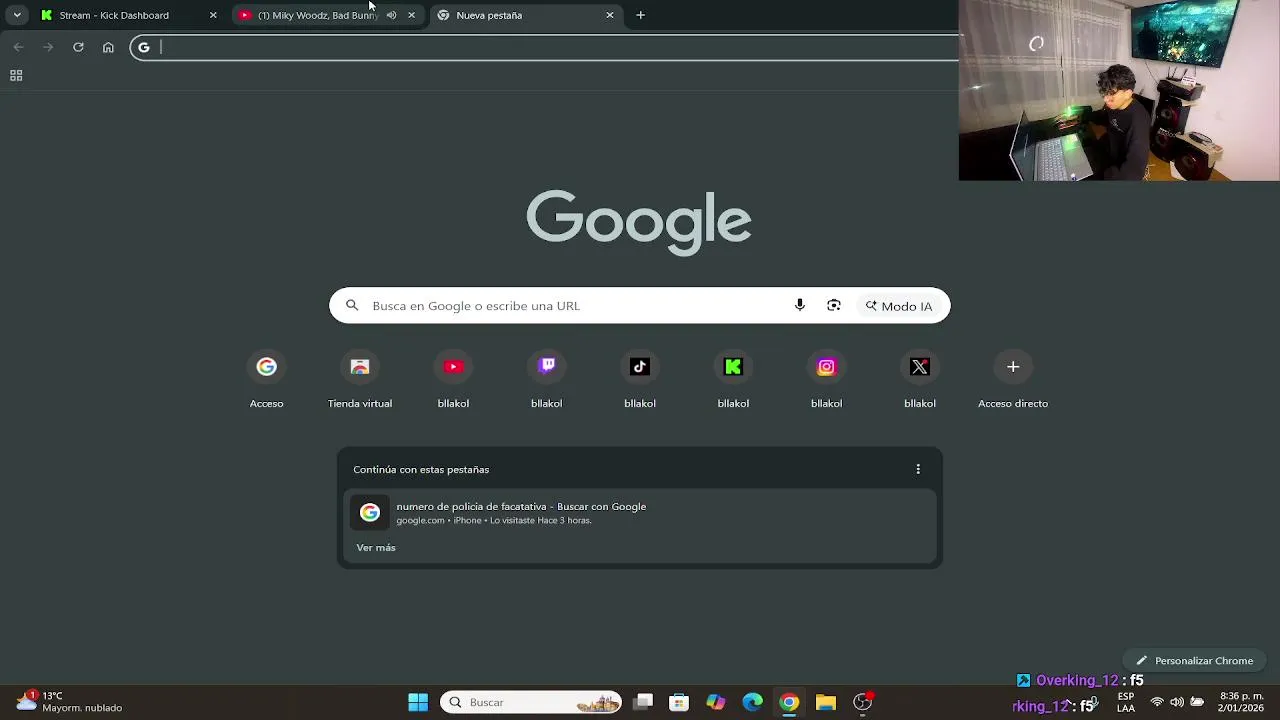The width and height of the screenshot is (1280, 720).
Task: Open volume control in system tray
Action: [x=1177, y=702]
